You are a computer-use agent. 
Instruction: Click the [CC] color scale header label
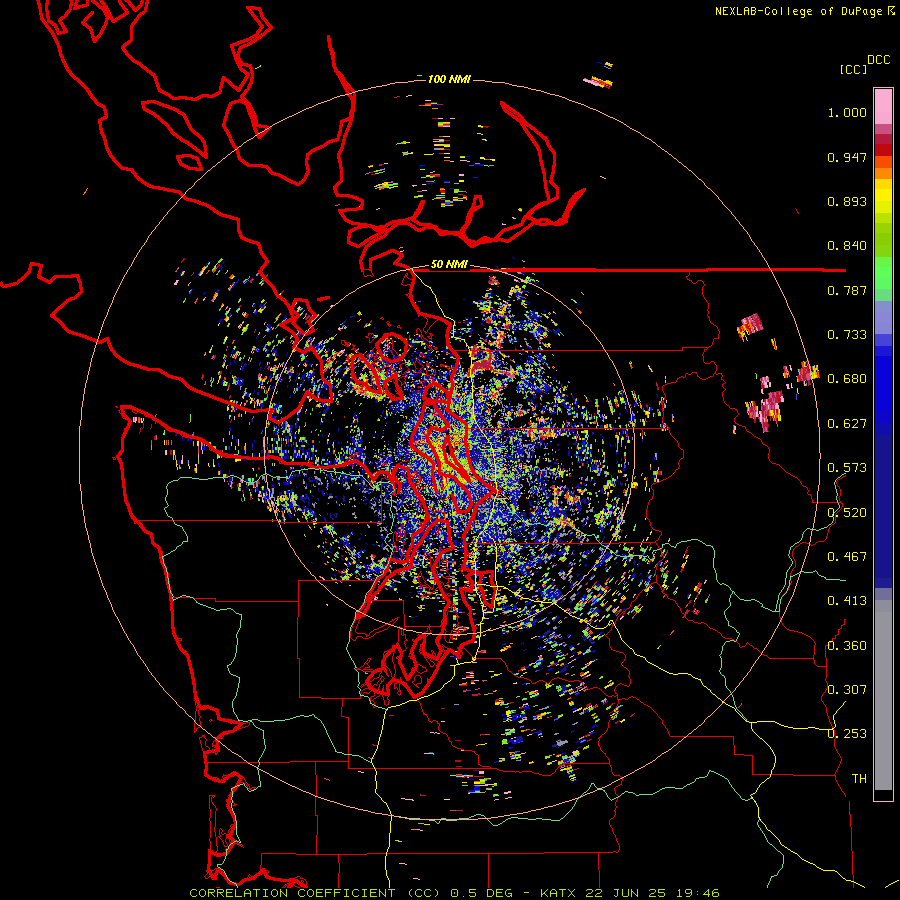[853, 69]
